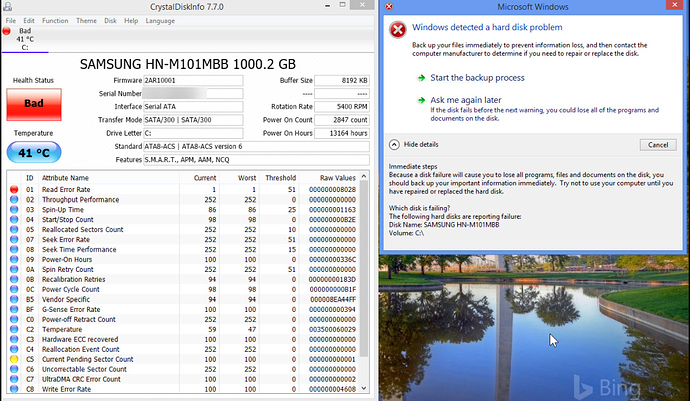Click the Raw Values column header

(x=338, y=178)
